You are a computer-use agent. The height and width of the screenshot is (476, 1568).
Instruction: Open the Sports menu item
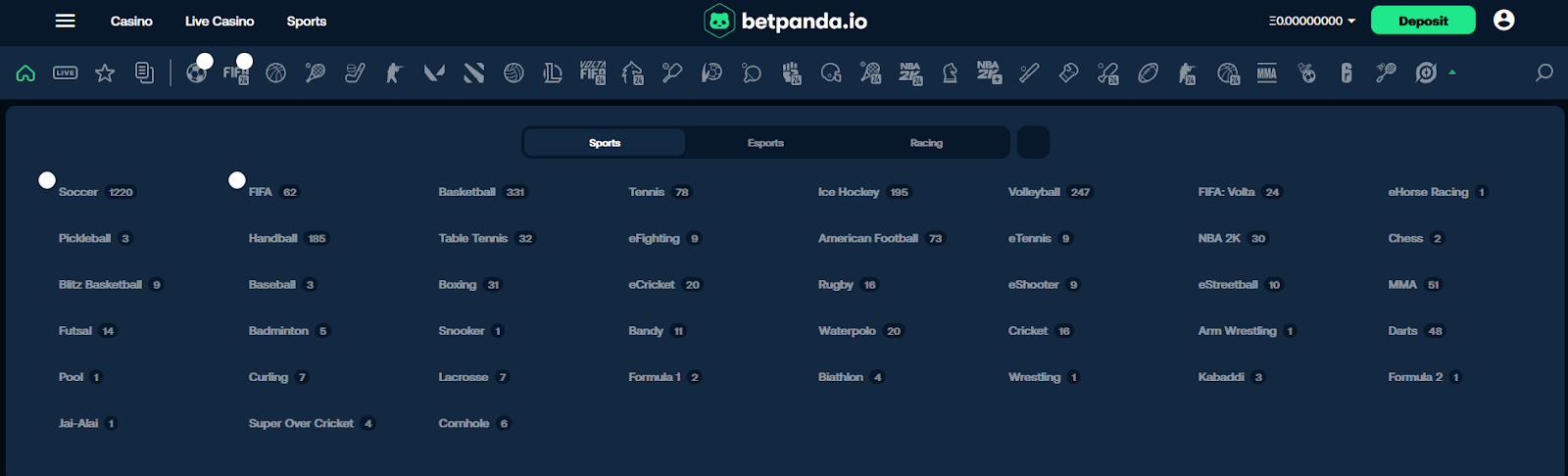(307, 21)
